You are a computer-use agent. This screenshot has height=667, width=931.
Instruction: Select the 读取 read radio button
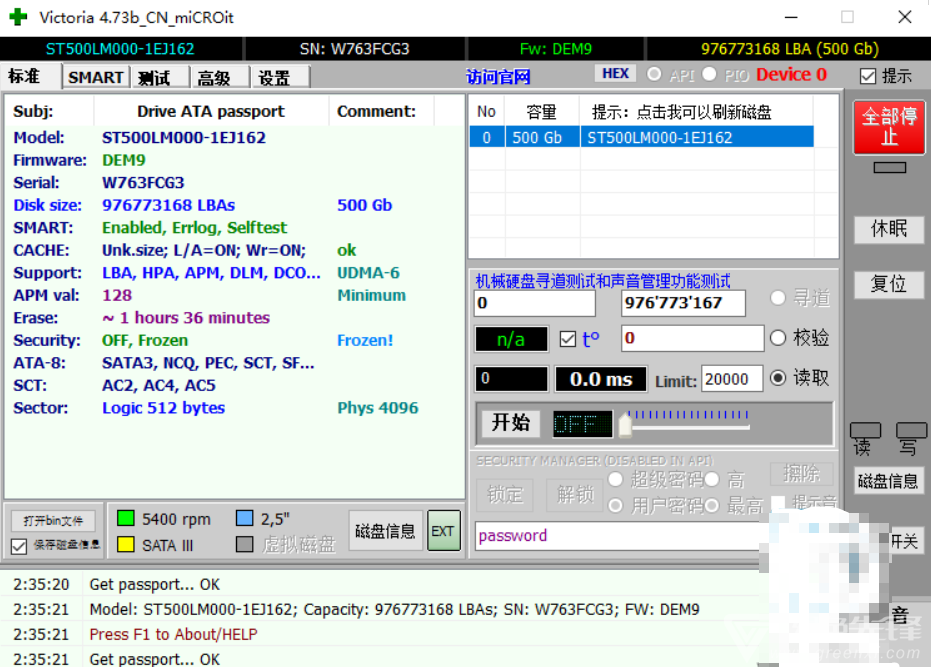click(x=778, y=378)
